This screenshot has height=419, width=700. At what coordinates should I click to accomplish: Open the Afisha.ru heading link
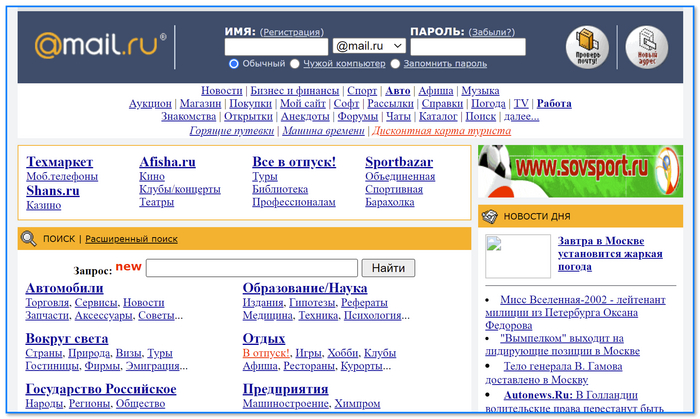(x=167, y=162)
